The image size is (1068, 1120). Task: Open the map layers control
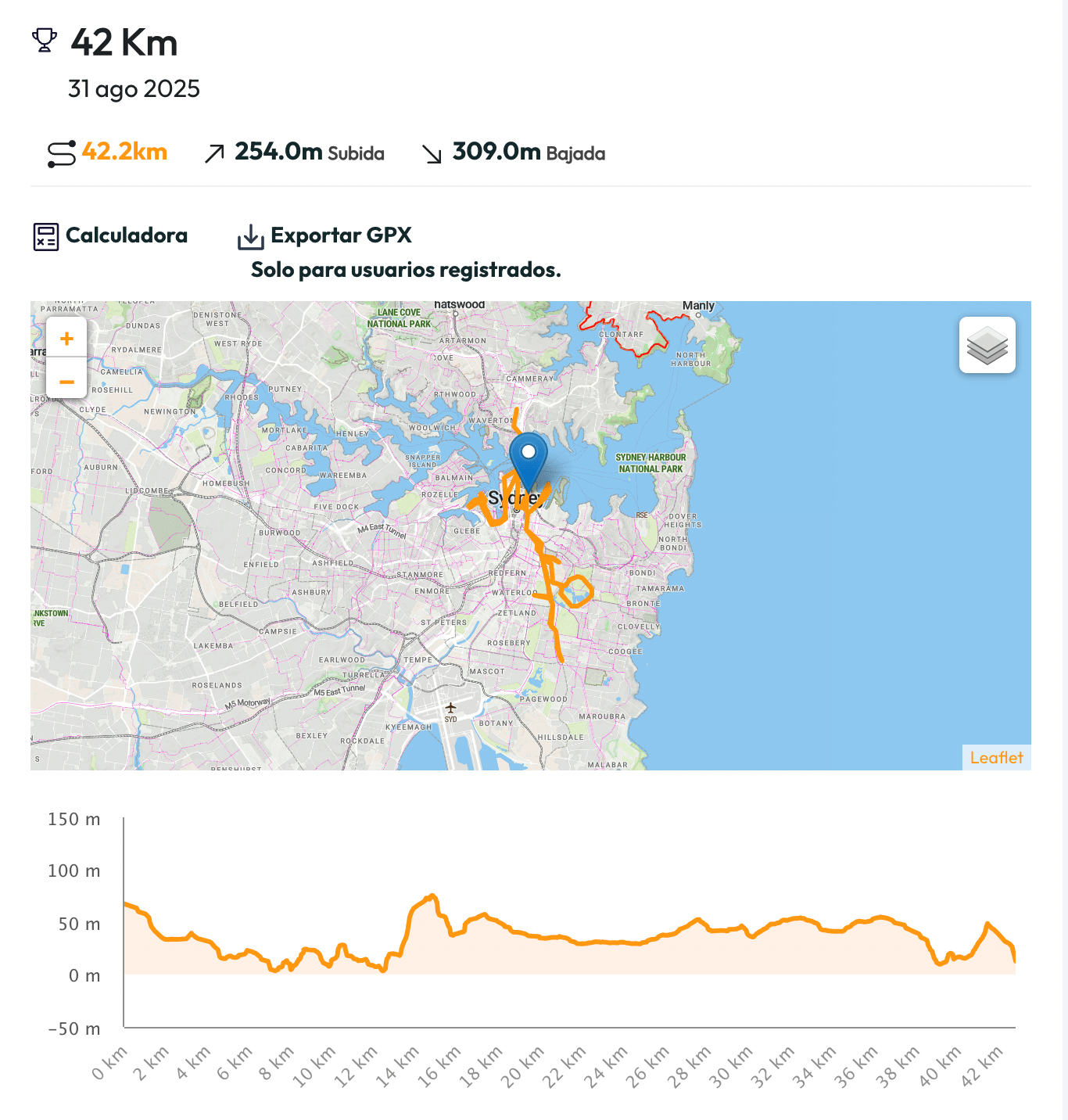point(987,345)
